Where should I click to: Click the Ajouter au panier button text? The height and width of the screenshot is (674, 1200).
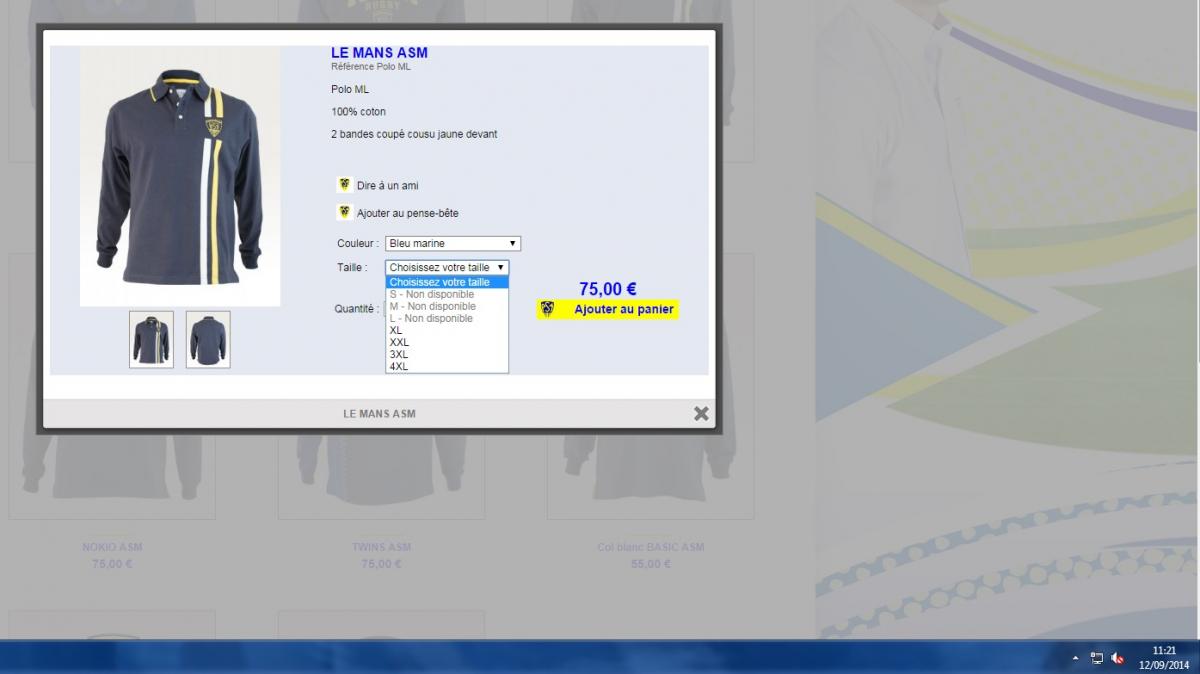point(623,310)
